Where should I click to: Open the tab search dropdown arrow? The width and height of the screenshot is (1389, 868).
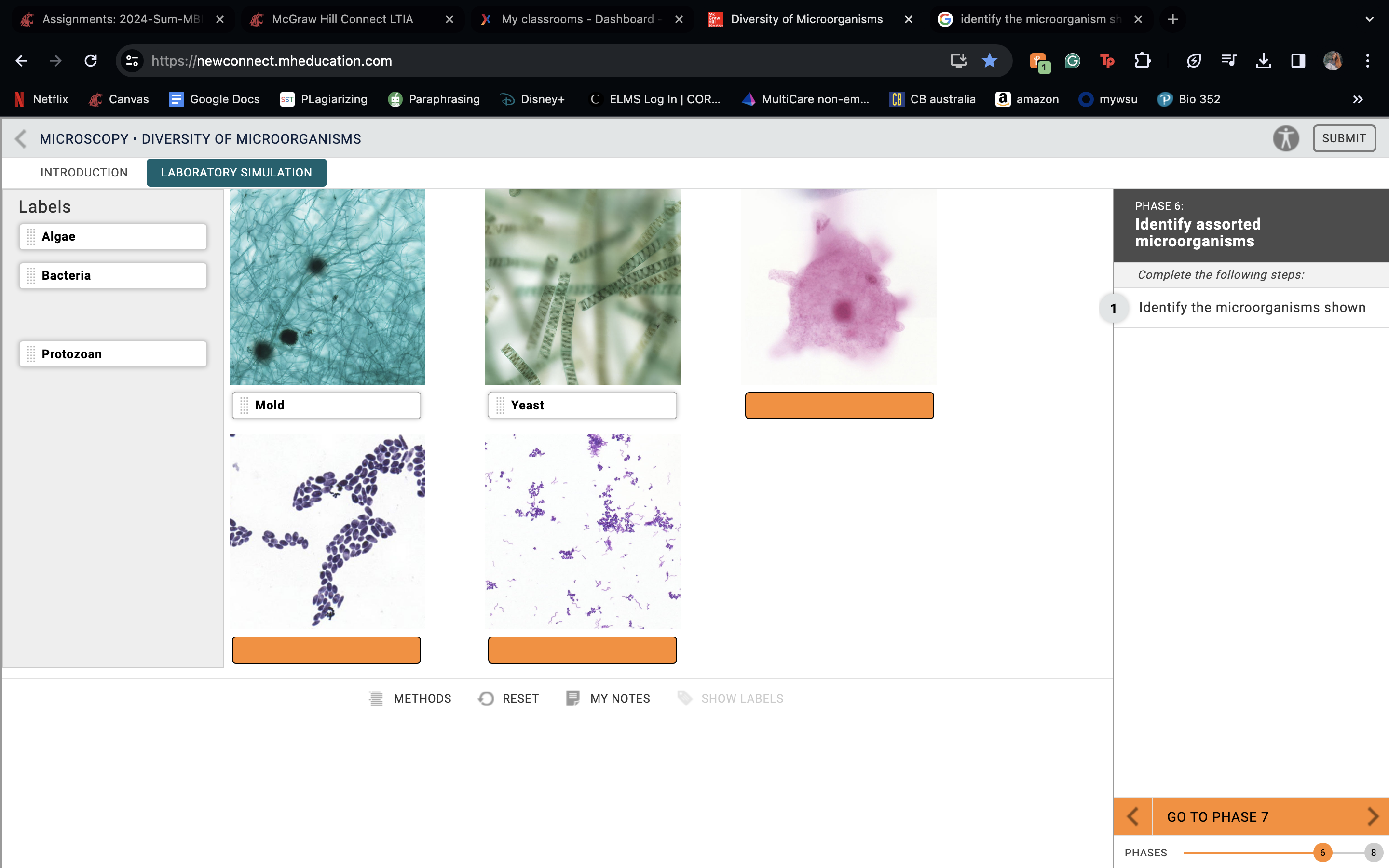1370,19
